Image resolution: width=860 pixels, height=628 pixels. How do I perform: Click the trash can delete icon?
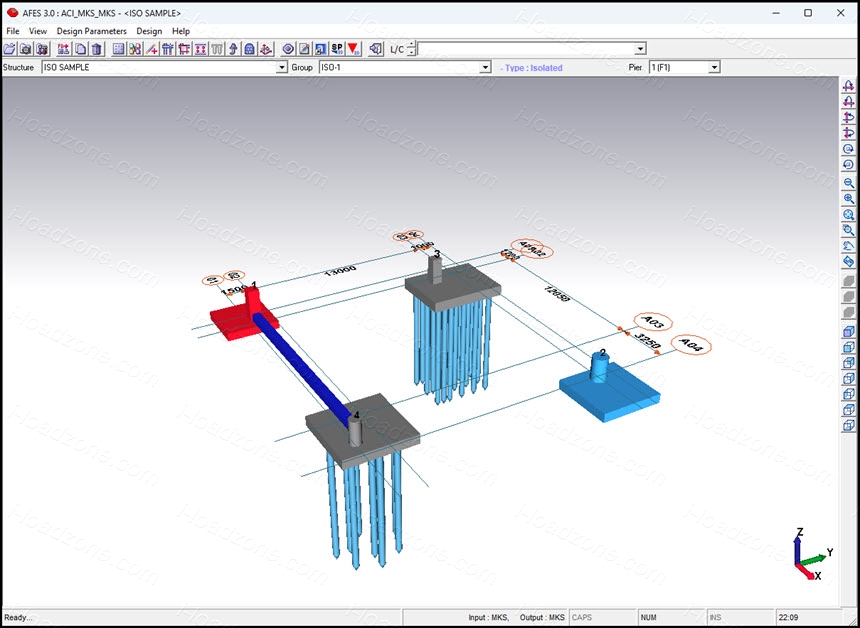point(97,49)
